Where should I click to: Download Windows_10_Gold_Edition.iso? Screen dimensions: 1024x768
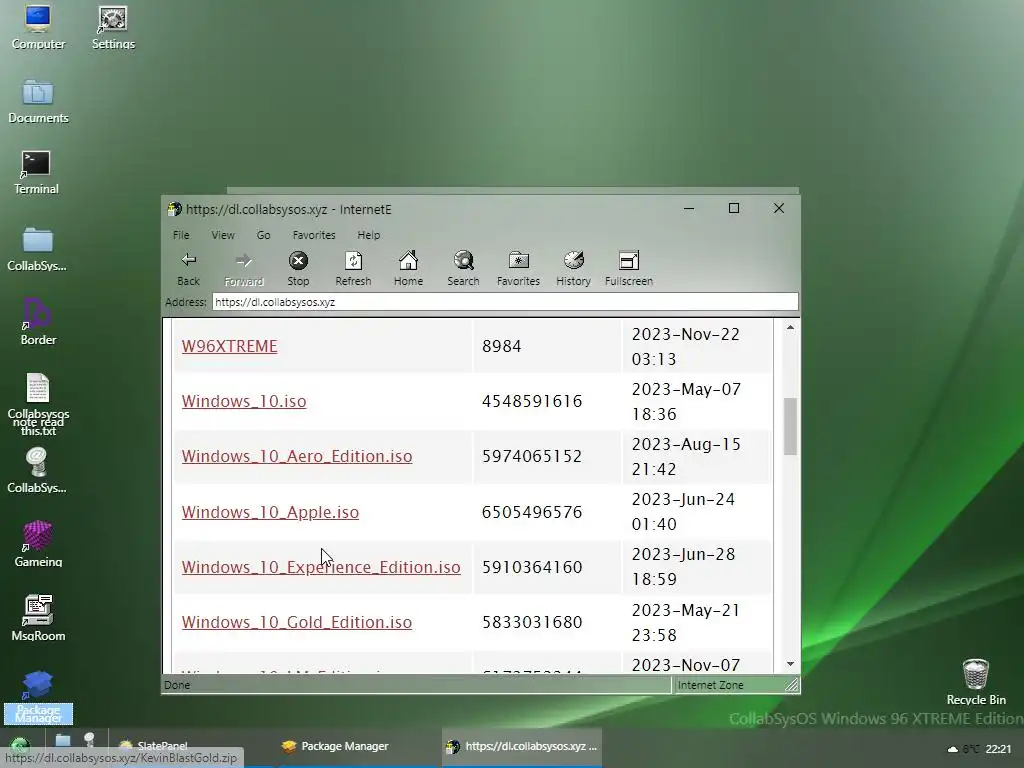point(296,622)
